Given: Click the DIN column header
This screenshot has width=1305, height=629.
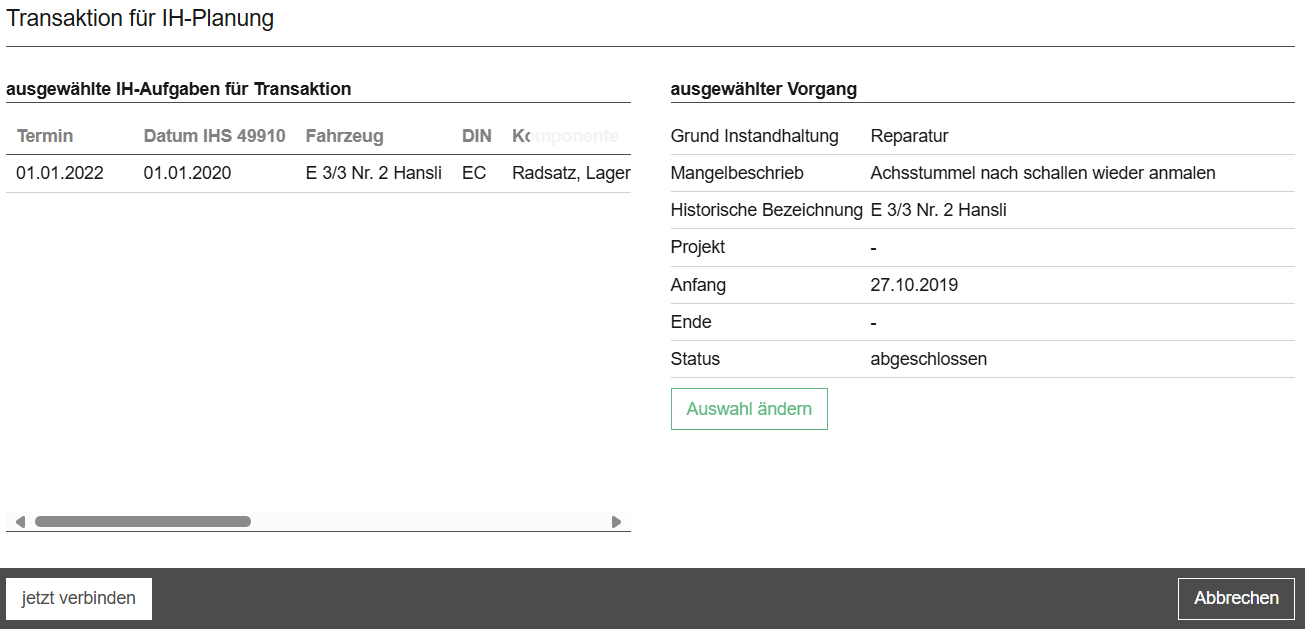Looking at the screenshot, I should click(476, 136).
